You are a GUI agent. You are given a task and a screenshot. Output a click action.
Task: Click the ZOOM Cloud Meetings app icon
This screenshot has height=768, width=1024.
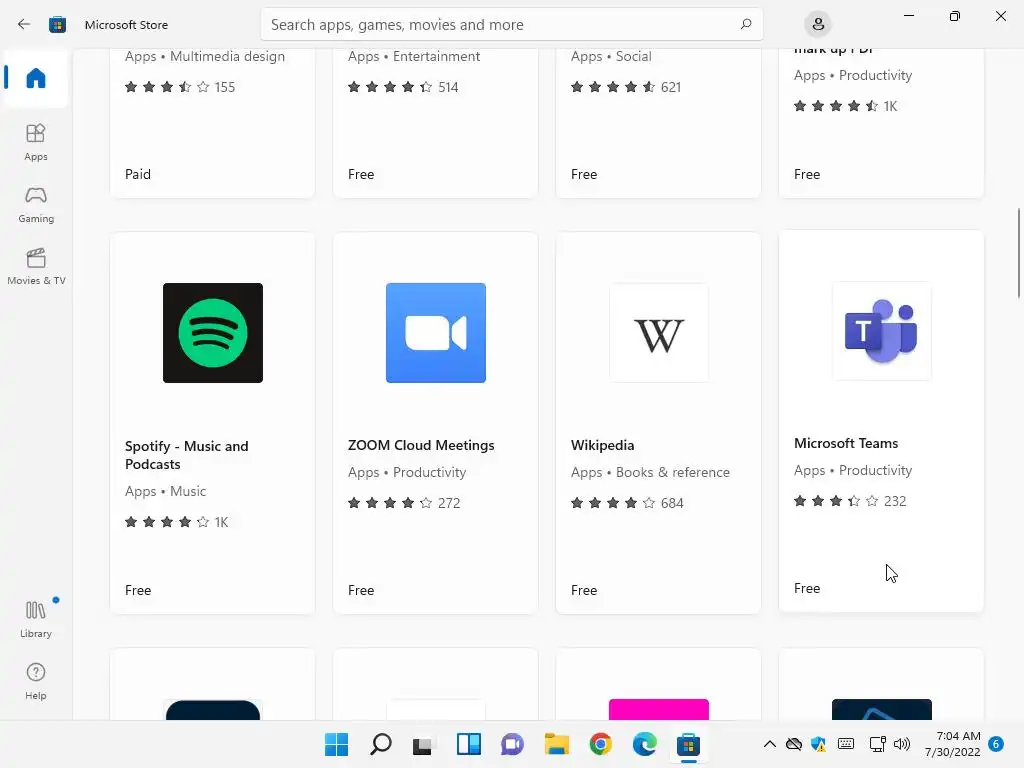coord(436,333)
